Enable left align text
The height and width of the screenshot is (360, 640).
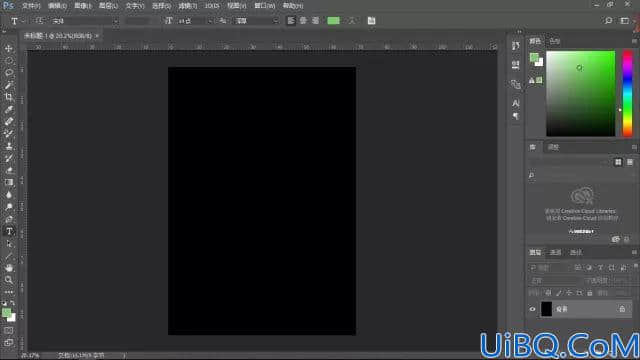pos(291,21)
